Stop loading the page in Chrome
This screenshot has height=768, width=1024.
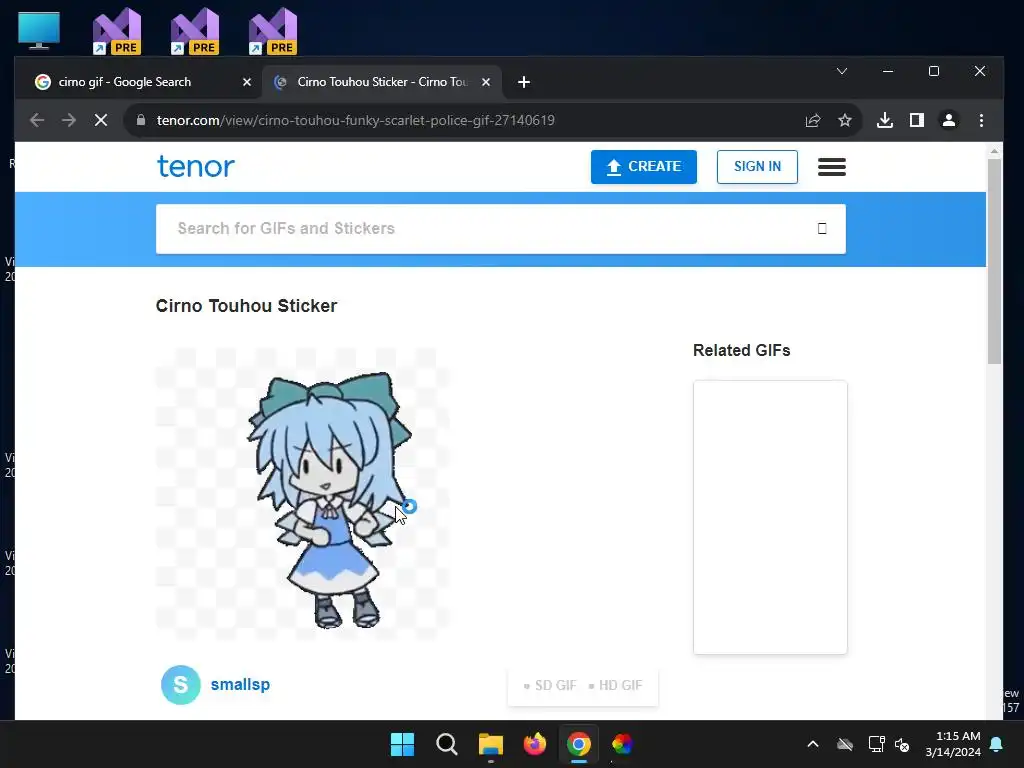point(101,120)
